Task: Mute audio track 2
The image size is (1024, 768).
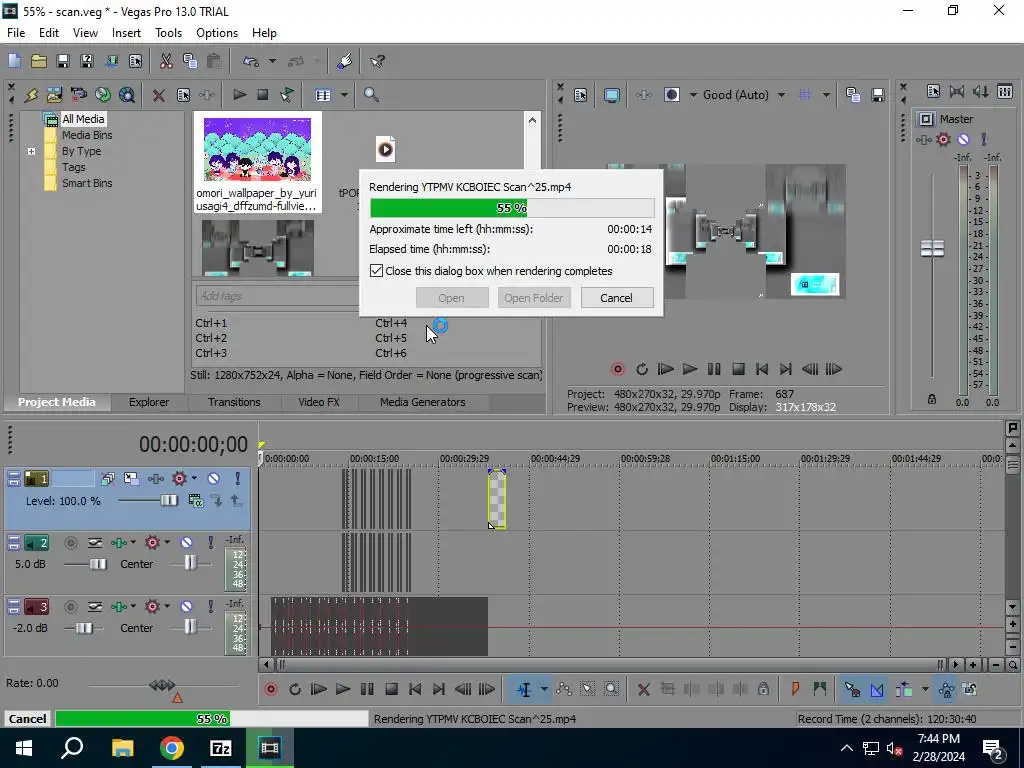Action: pyautogui.click(x=186, y=543)
